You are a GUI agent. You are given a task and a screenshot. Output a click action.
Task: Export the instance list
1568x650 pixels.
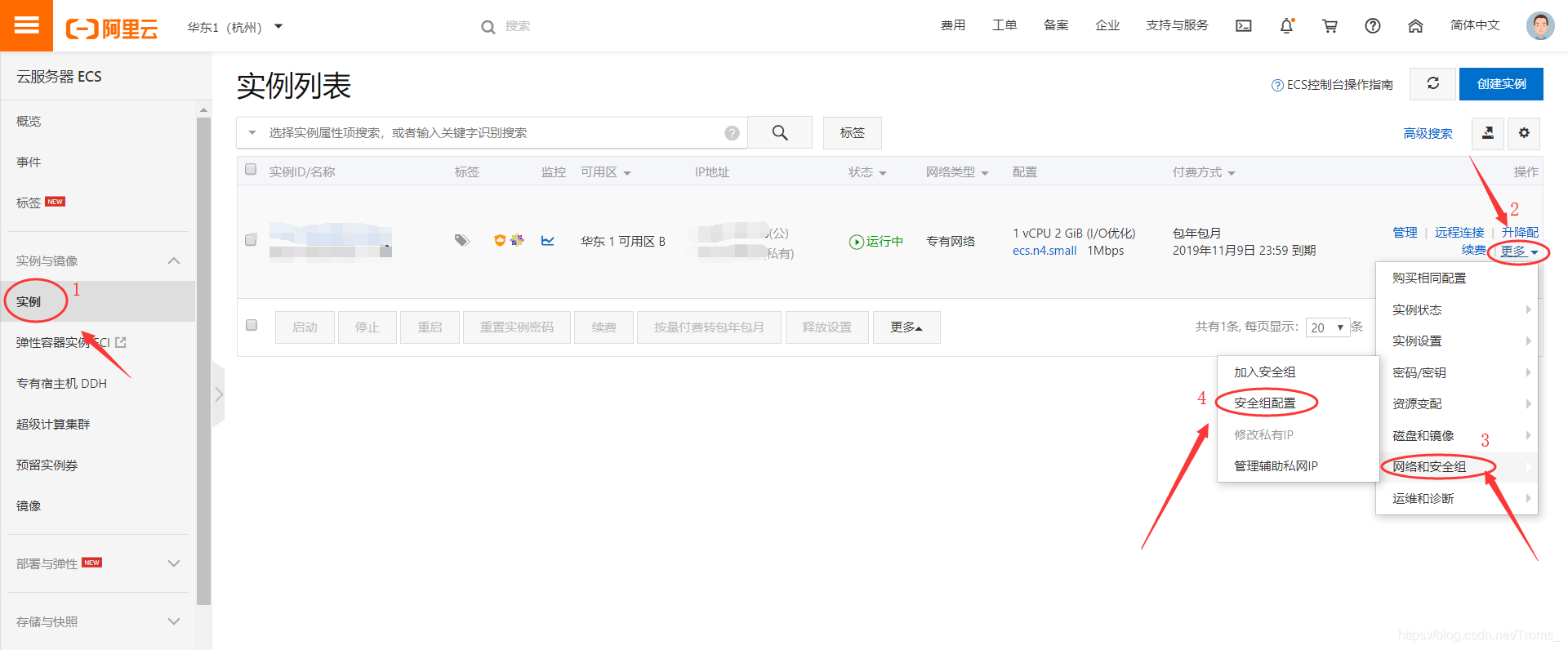(x=1488, y=132)
